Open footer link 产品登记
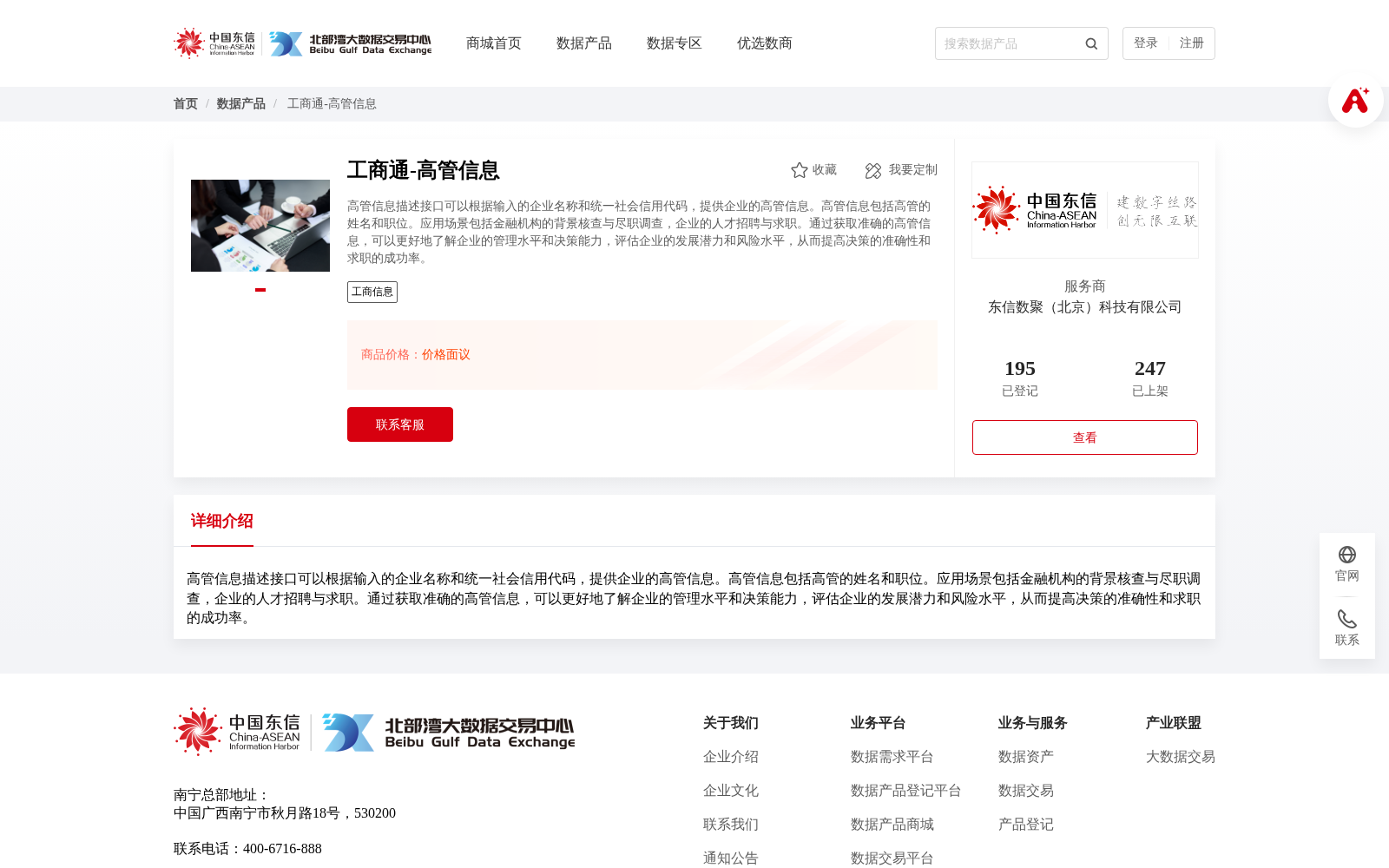 click(1026, 825)
